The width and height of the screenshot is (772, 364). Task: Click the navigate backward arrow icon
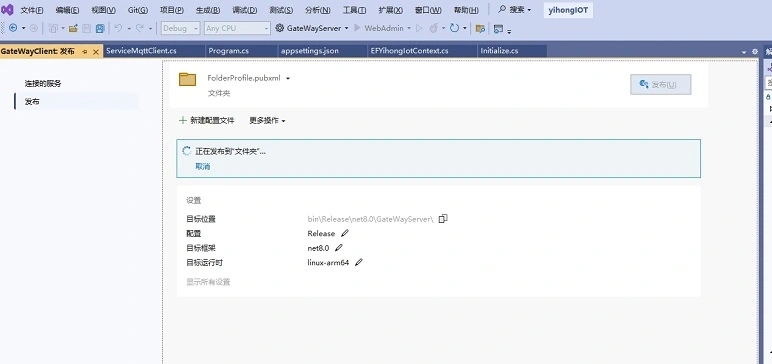[13, 28]
